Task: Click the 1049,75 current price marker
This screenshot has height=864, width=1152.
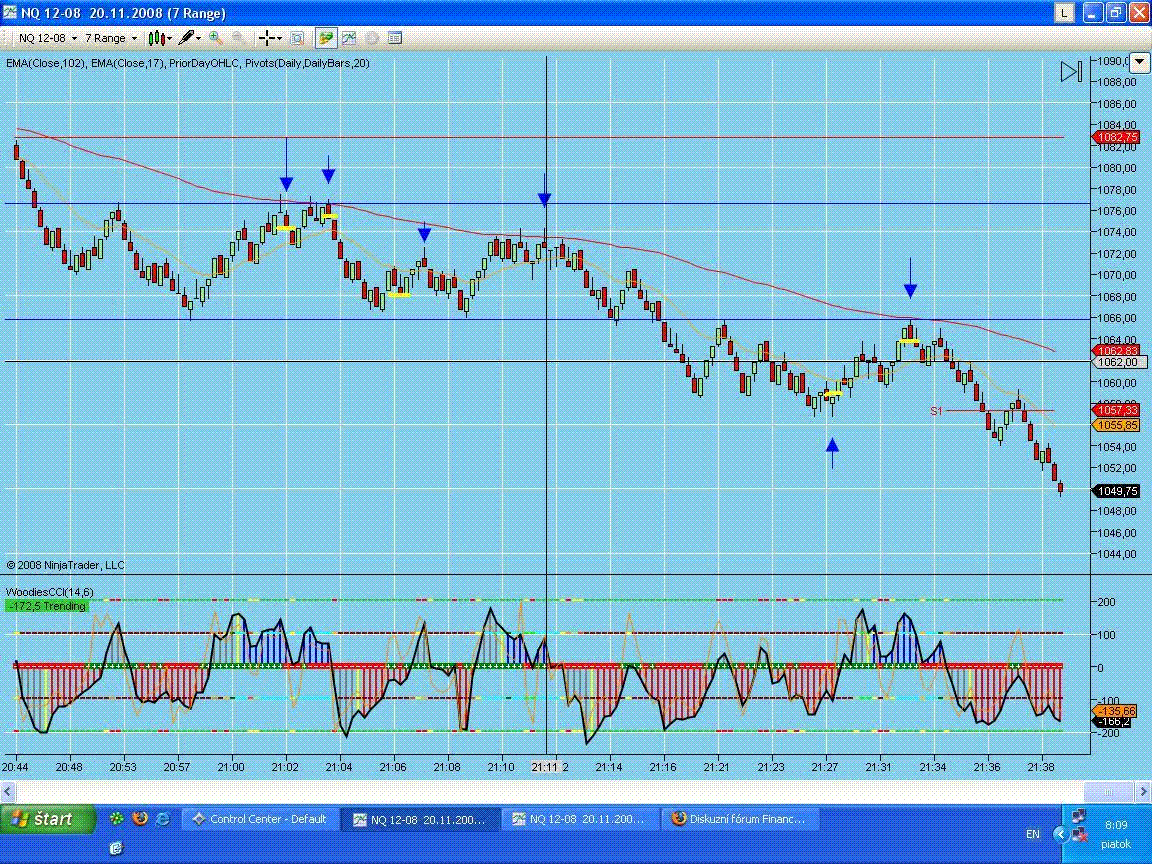Action: coord(1117,491)
